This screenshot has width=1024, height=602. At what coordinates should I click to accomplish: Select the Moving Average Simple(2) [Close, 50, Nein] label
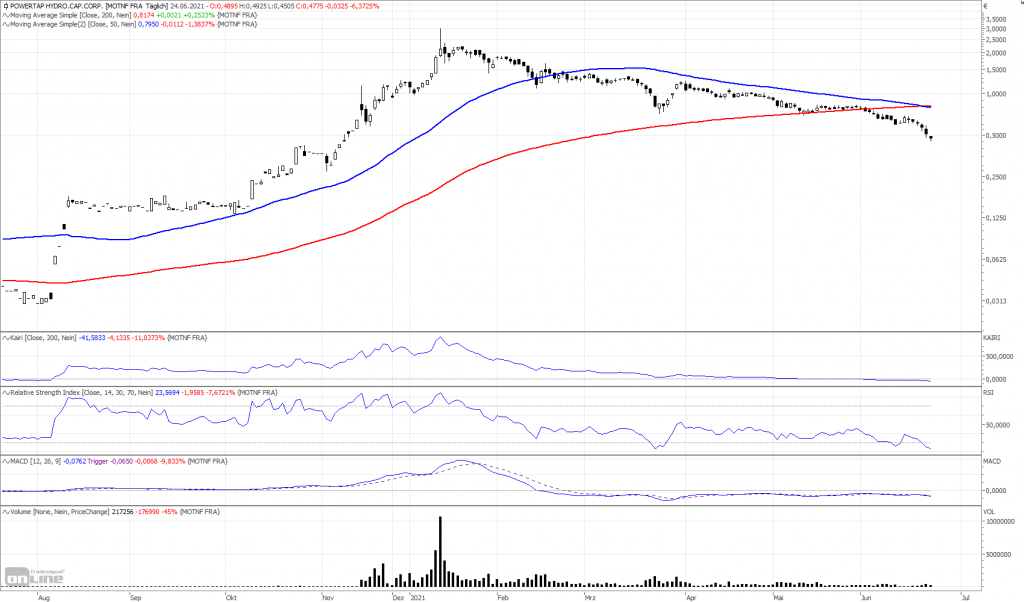point(73,24)
